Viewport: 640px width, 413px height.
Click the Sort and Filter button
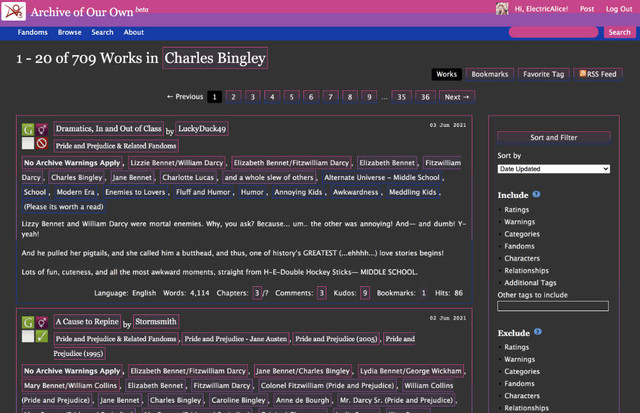coord(553,138)
